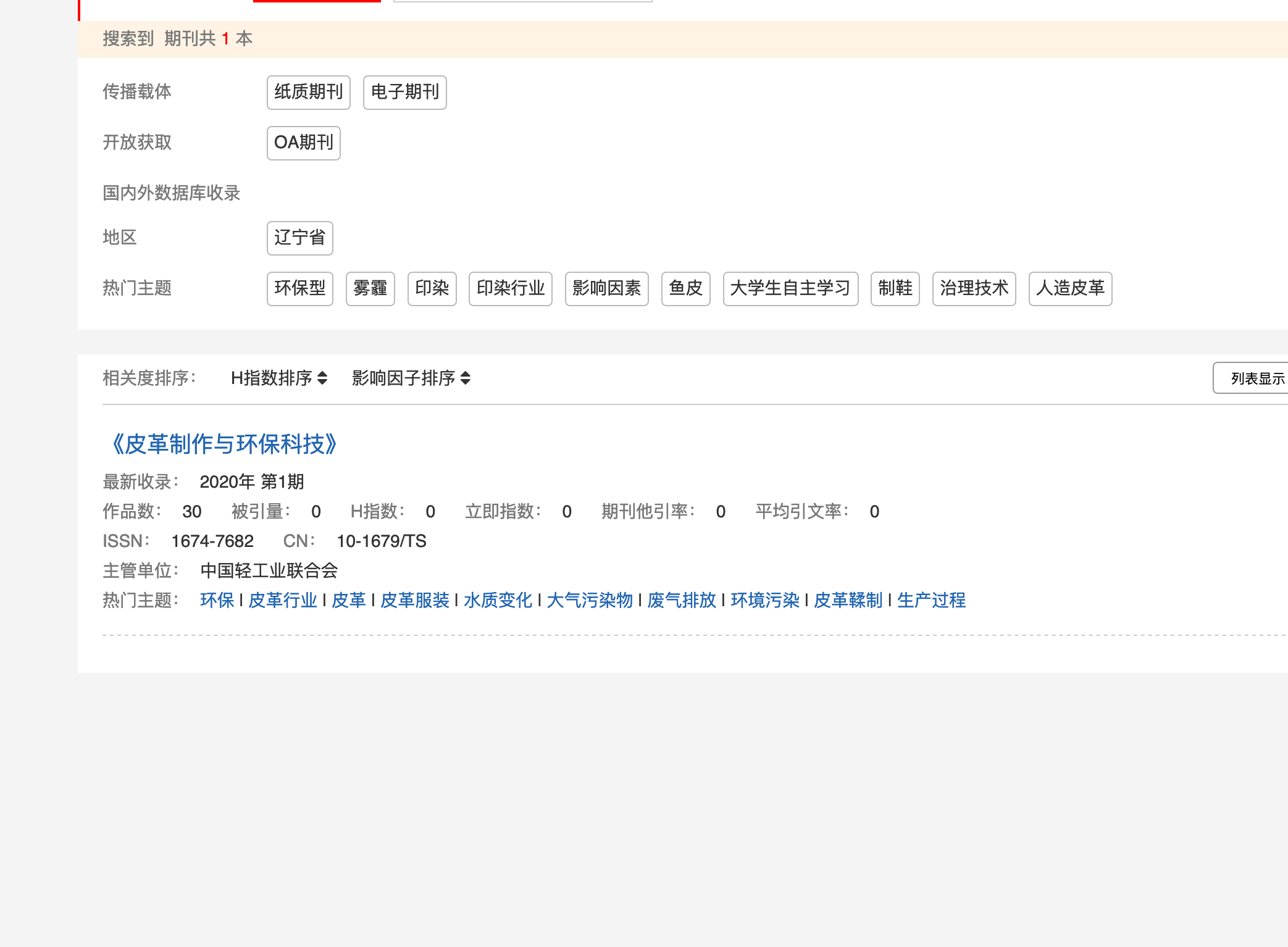Select hot topic tag 环保型
Image resolution: width=1288 pixels, height=947 pixels.
tap(300, 289)
